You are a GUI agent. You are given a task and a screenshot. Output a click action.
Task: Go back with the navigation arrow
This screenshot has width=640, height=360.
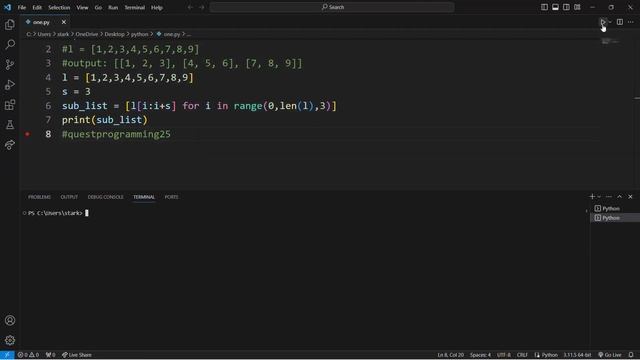[190, 7]
